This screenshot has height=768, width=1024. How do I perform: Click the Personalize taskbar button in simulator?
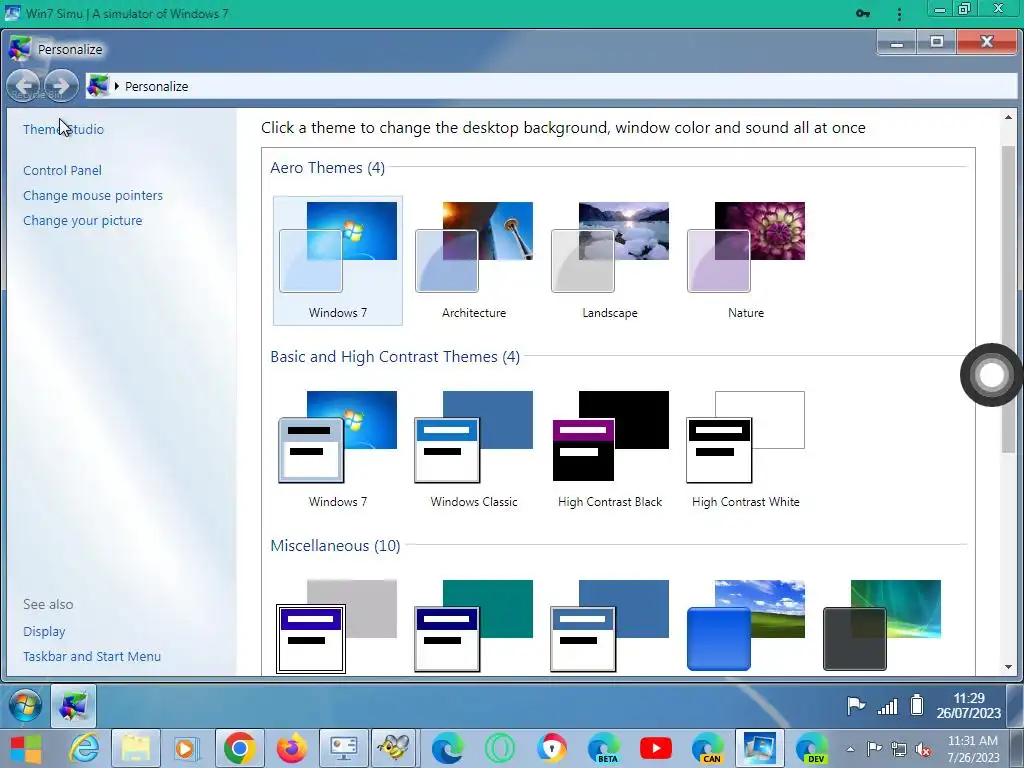point(73,706)
